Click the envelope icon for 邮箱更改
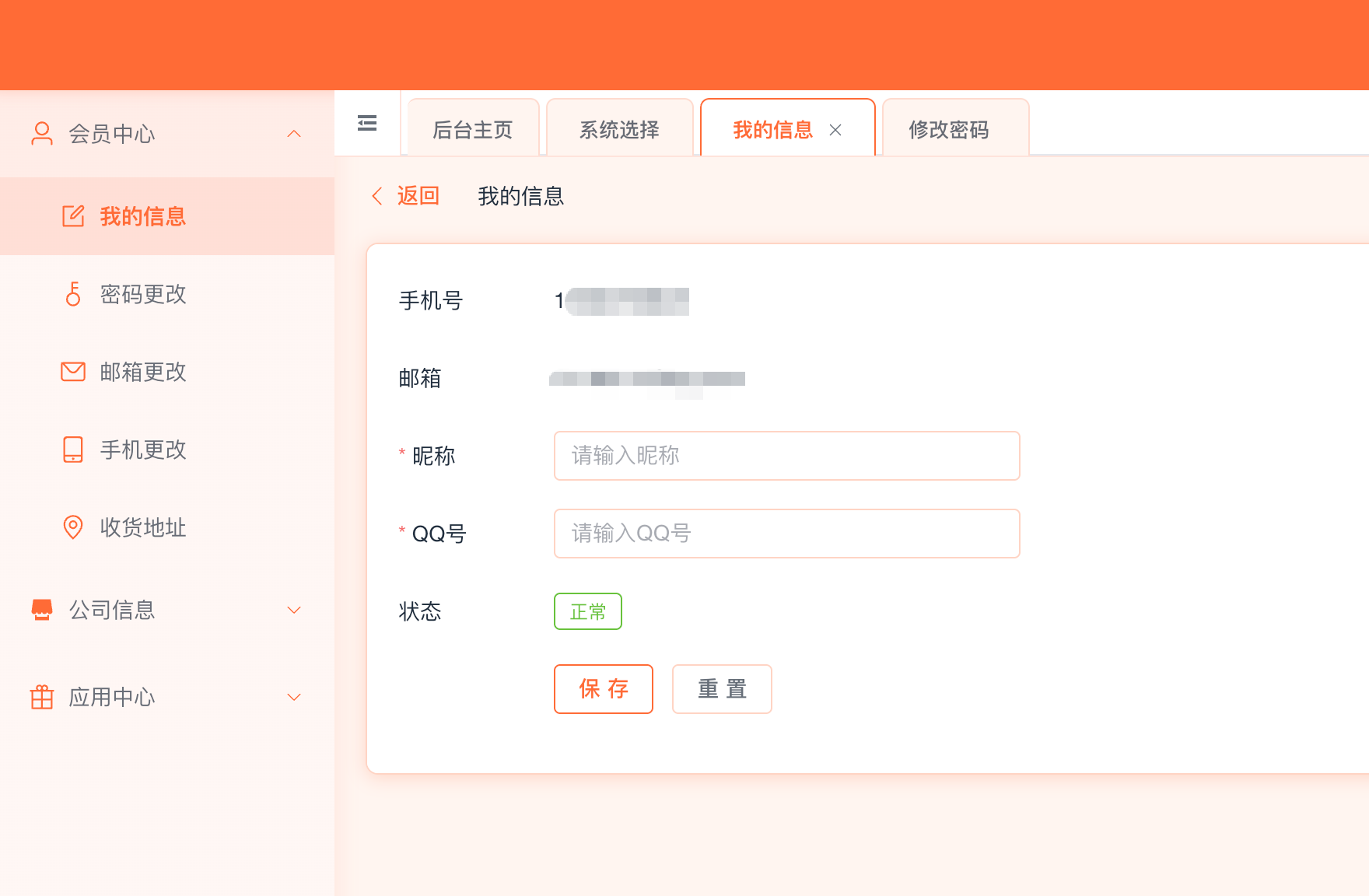 coord(73,372)
